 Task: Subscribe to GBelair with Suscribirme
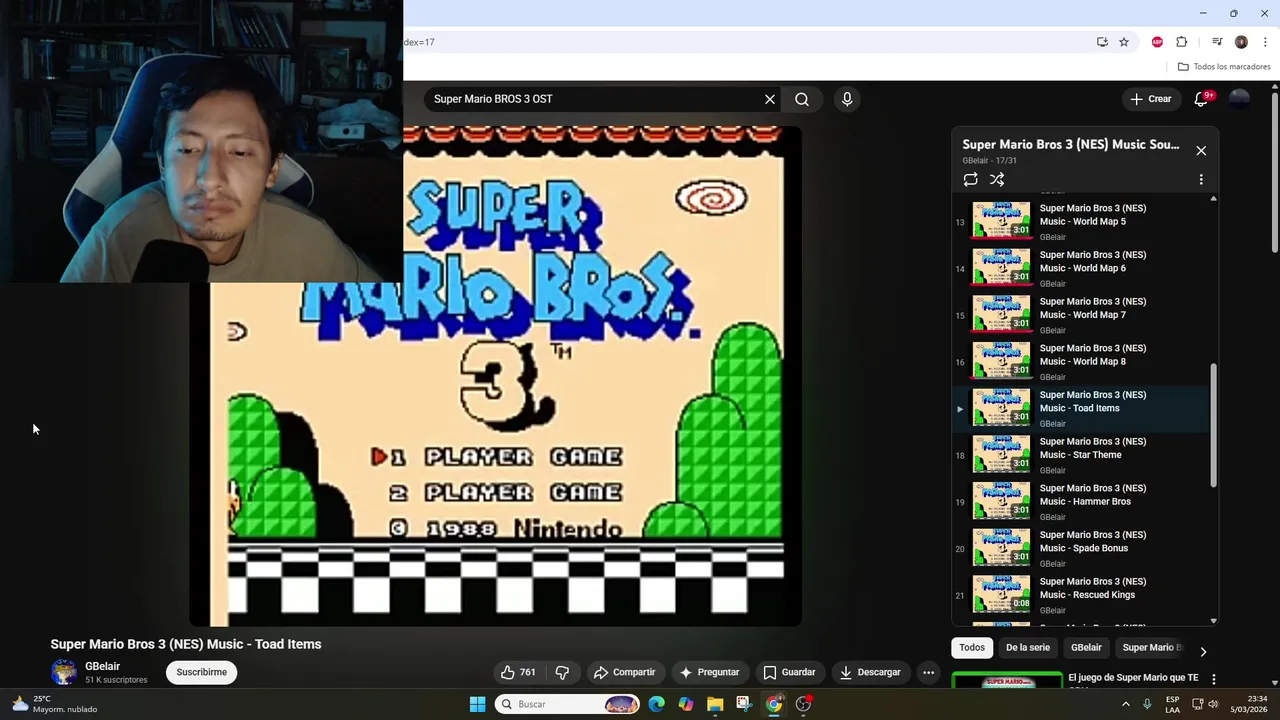[202, 672]
